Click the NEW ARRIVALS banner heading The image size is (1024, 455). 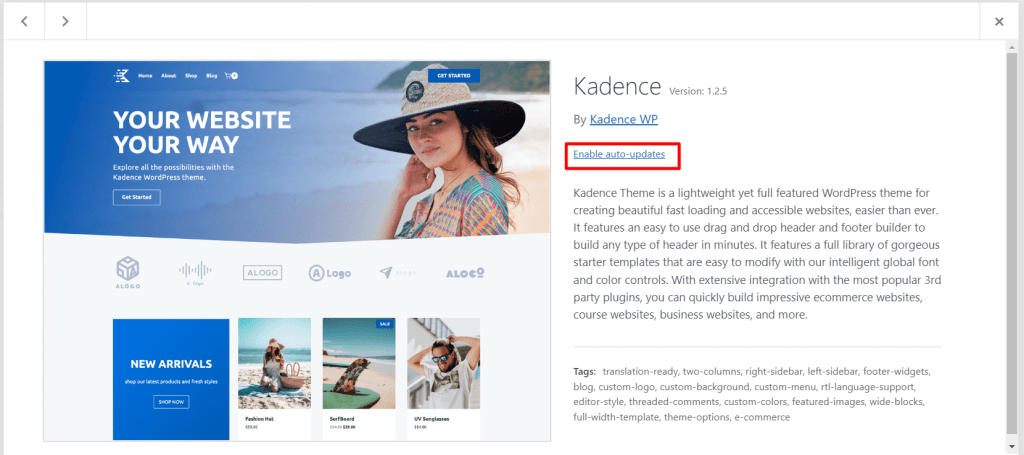pyautogui.click(x=171, y=364)
